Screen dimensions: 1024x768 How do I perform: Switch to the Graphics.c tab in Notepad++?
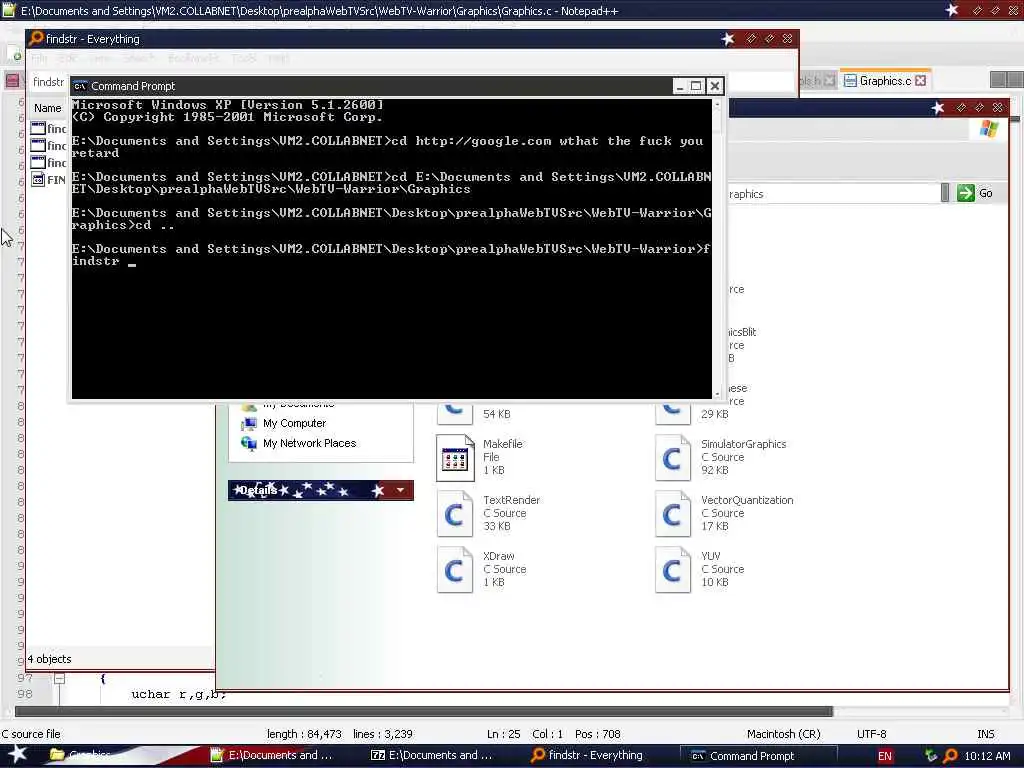pos(885,80)
